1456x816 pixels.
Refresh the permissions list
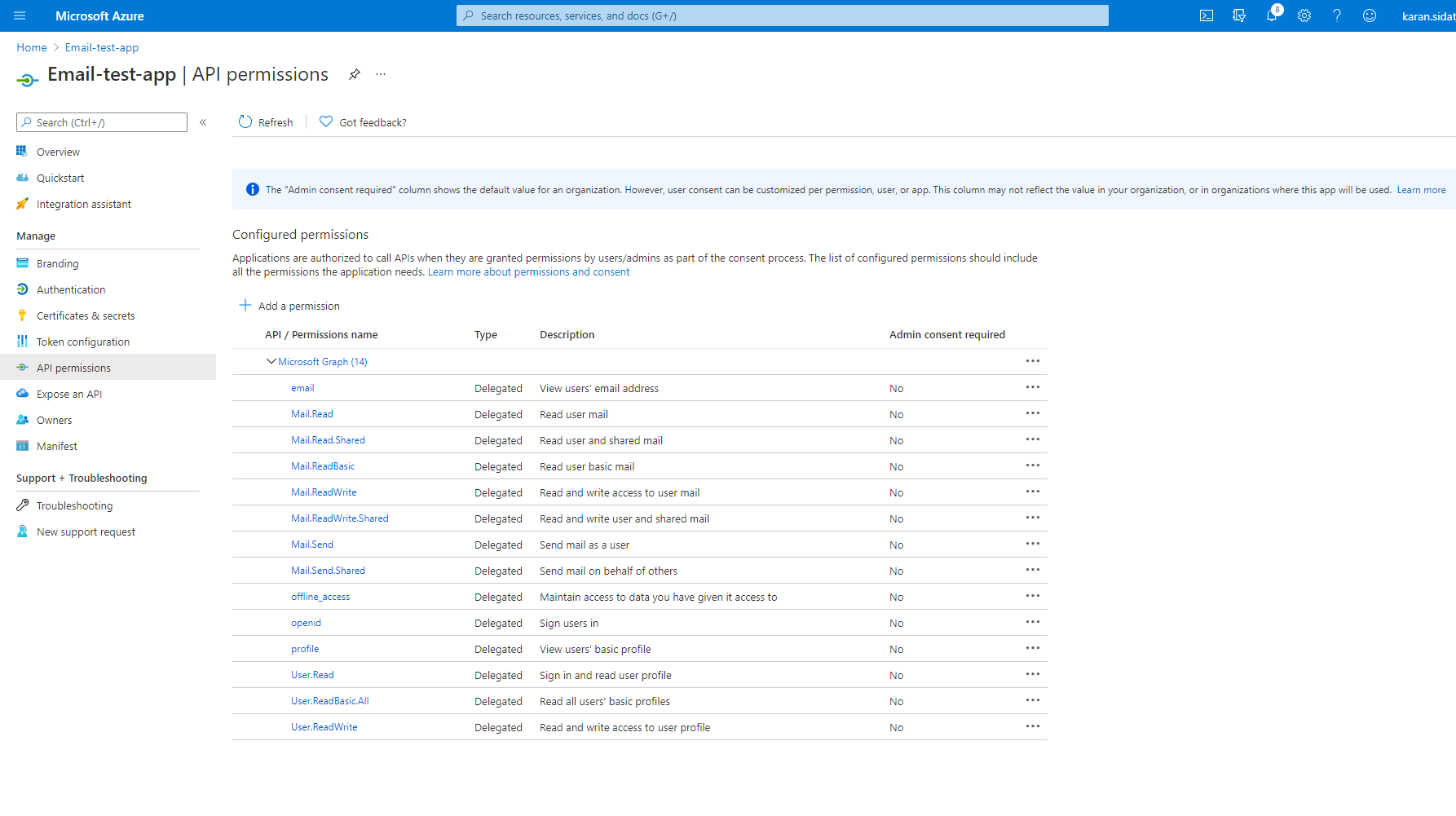pyautogui.click(x=266, y=122)
